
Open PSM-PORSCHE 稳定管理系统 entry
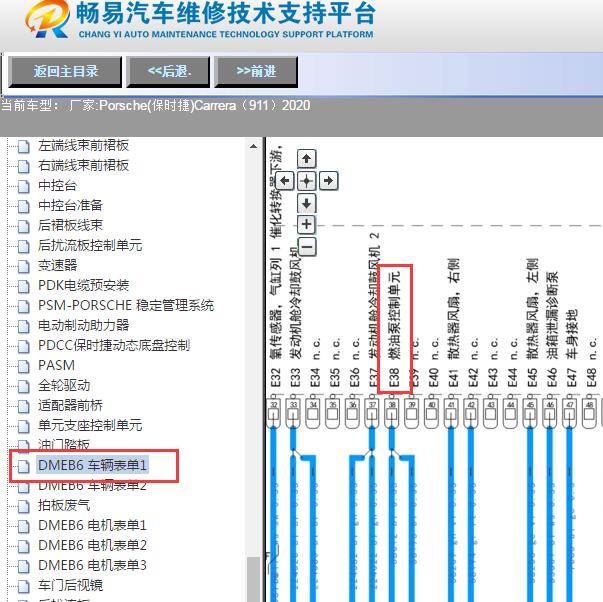coord(126,305)
